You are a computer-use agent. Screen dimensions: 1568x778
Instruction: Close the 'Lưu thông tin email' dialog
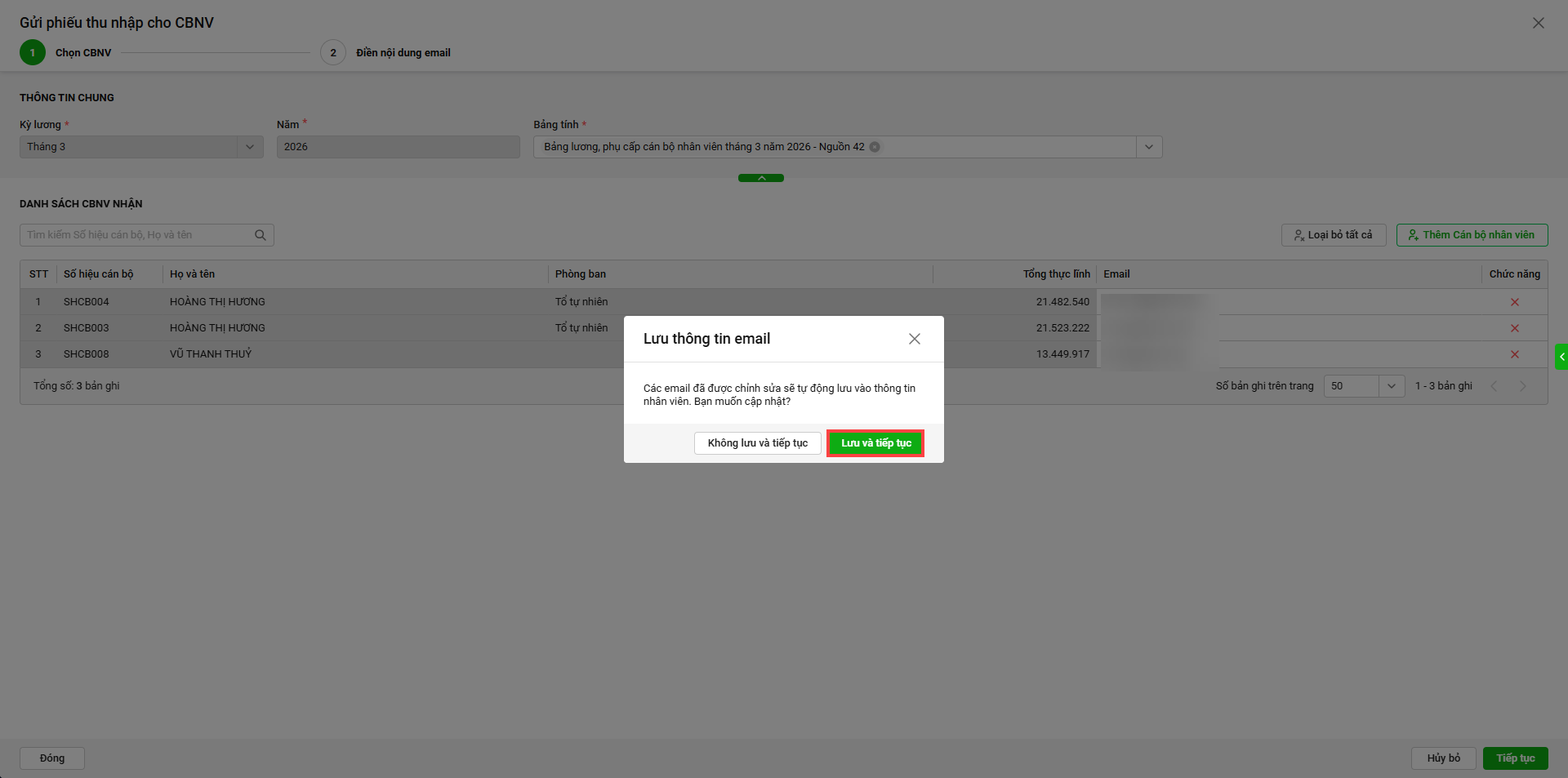[914, 339]
